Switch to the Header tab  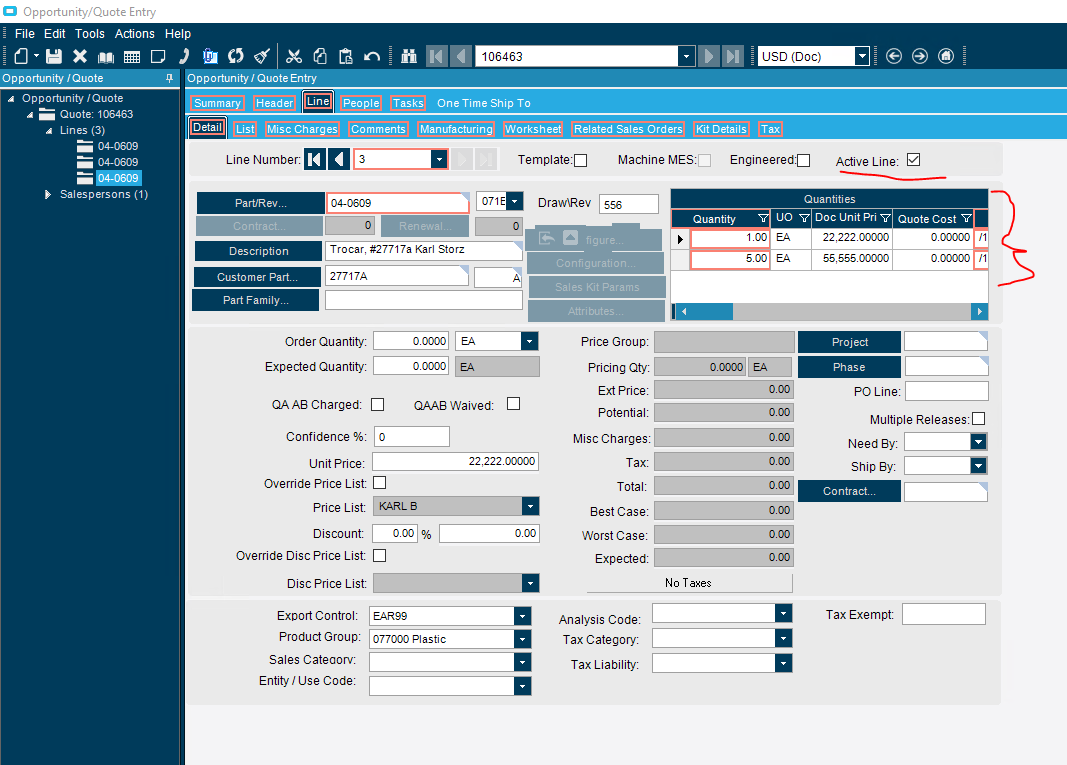click(x=274, y=103)
